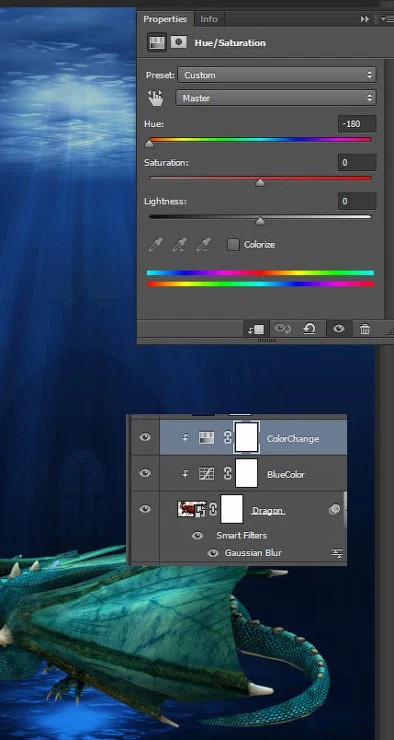Select the plain eyedropper tool
Screen dimensions: 394x740
coord(155,244)
